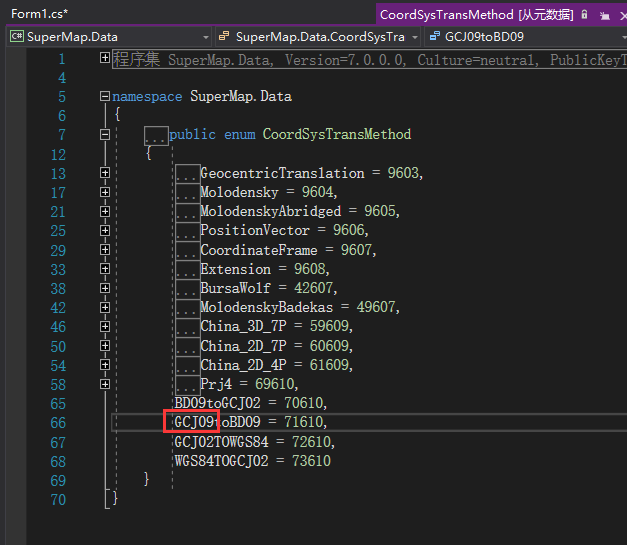
Task: Select the CoordSysTransMethod metadata tab
Action: [476, 15]
